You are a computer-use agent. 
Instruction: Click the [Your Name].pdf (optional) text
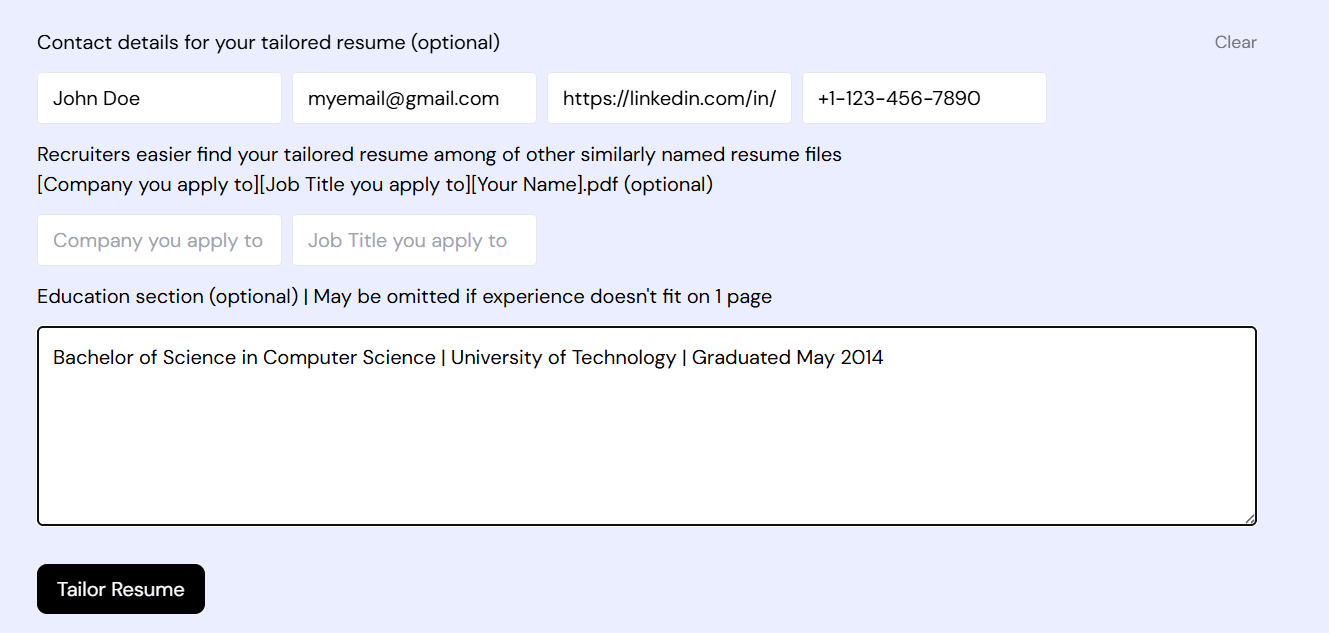(592, 184)
